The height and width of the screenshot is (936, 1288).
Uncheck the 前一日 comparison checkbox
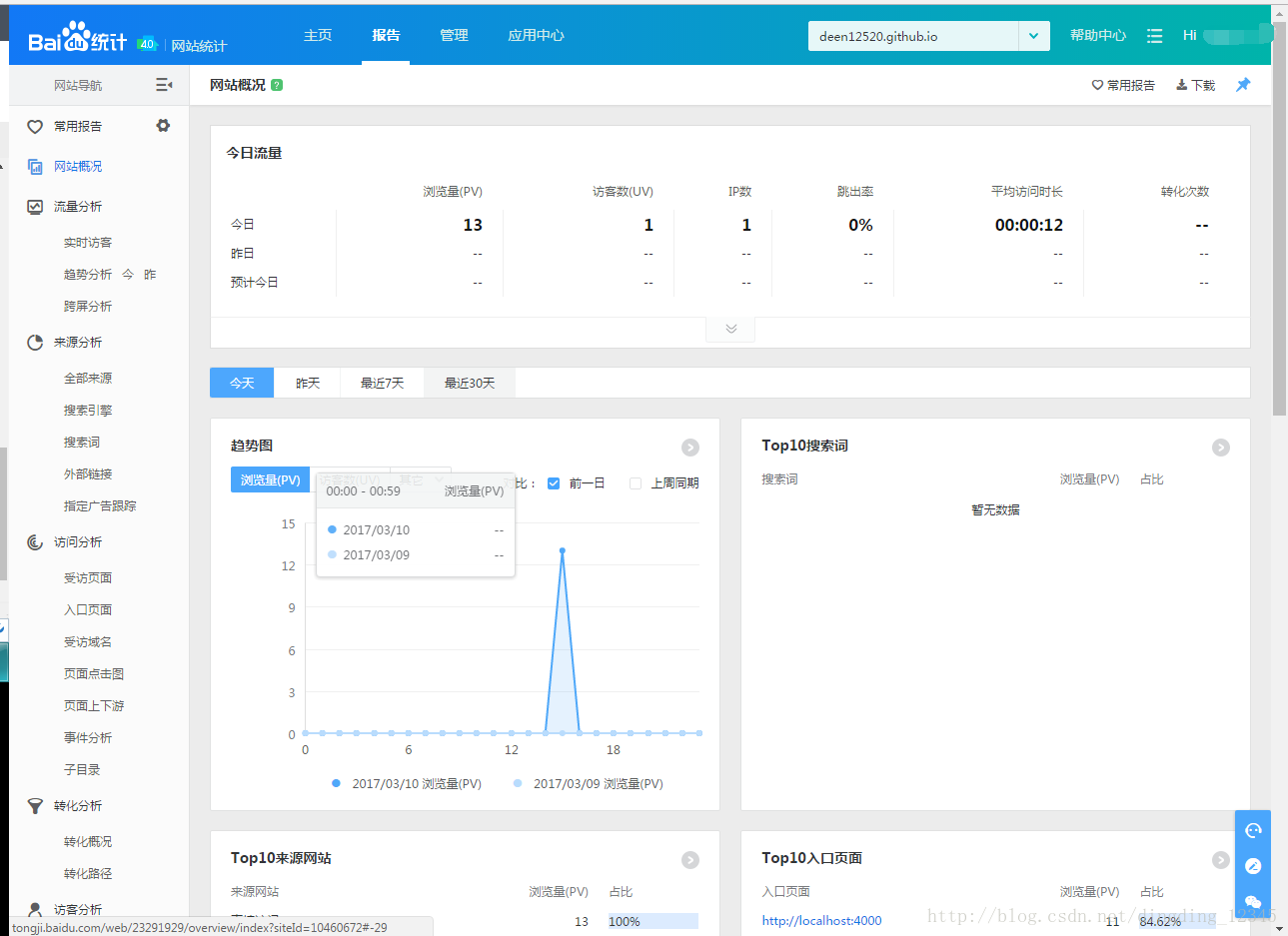[554, 483]
